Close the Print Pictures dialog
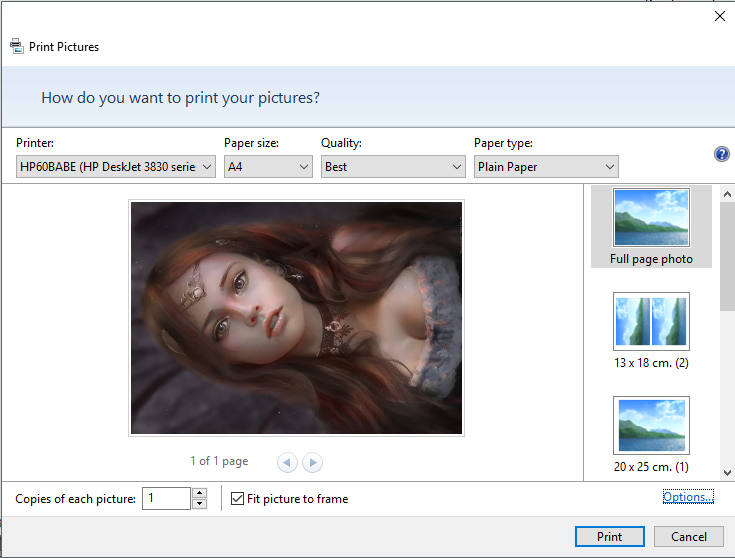The height and width of the screenshot is (558, 735). (x=720, y=16)
